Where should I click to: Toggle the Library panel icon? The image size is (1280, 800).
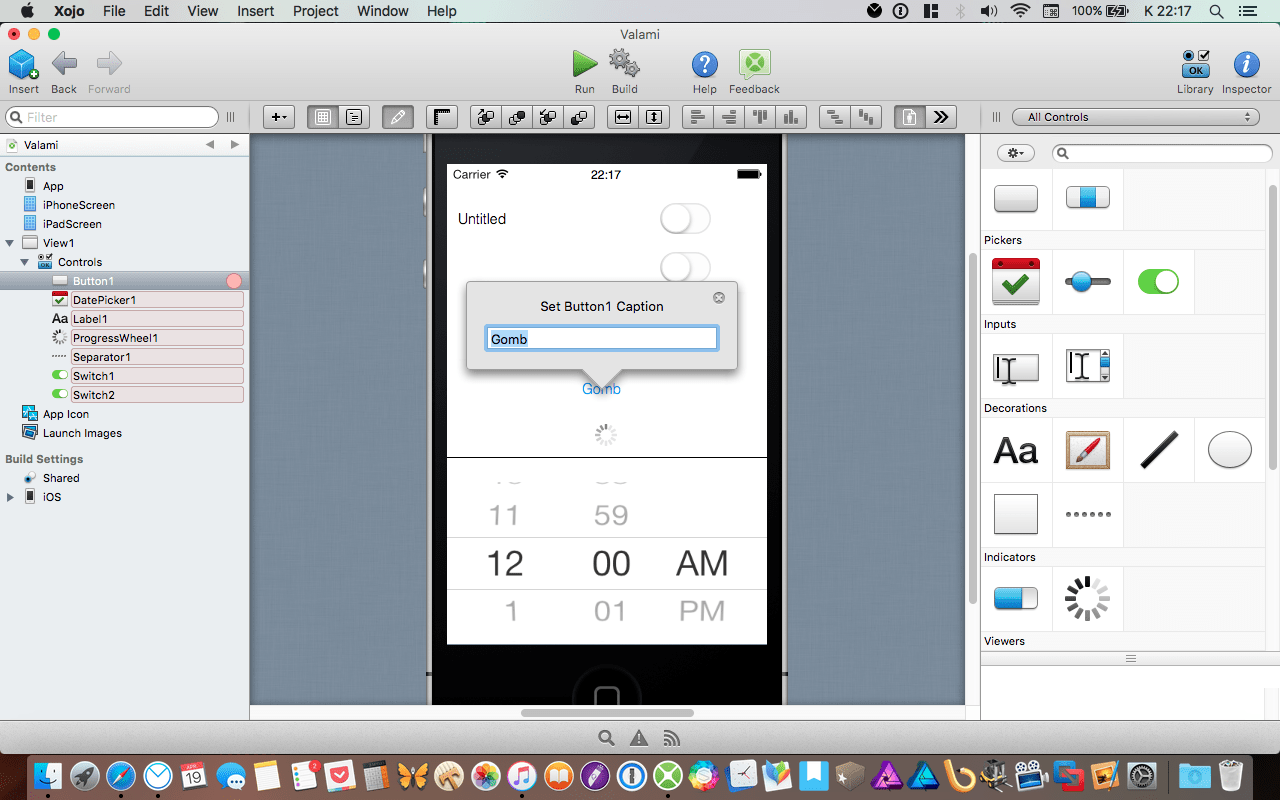1196,65
